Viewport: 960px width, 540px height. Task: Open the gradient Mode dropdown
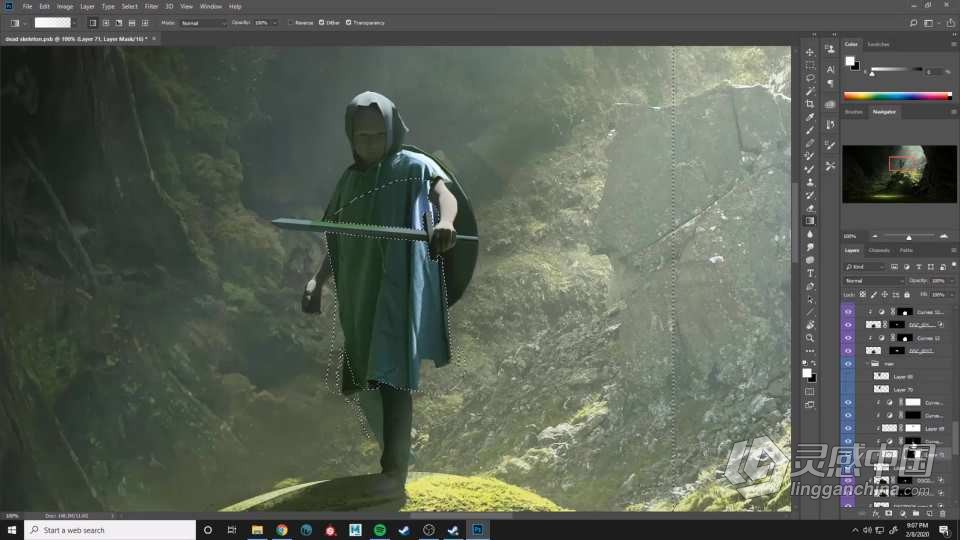coord(203,23)
